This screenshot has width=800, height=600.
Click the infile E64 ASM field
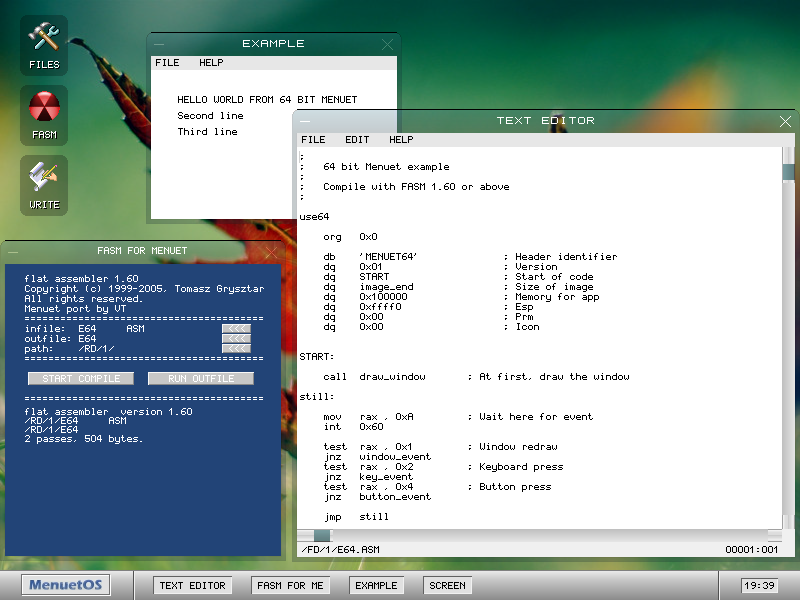pos(111,329)
